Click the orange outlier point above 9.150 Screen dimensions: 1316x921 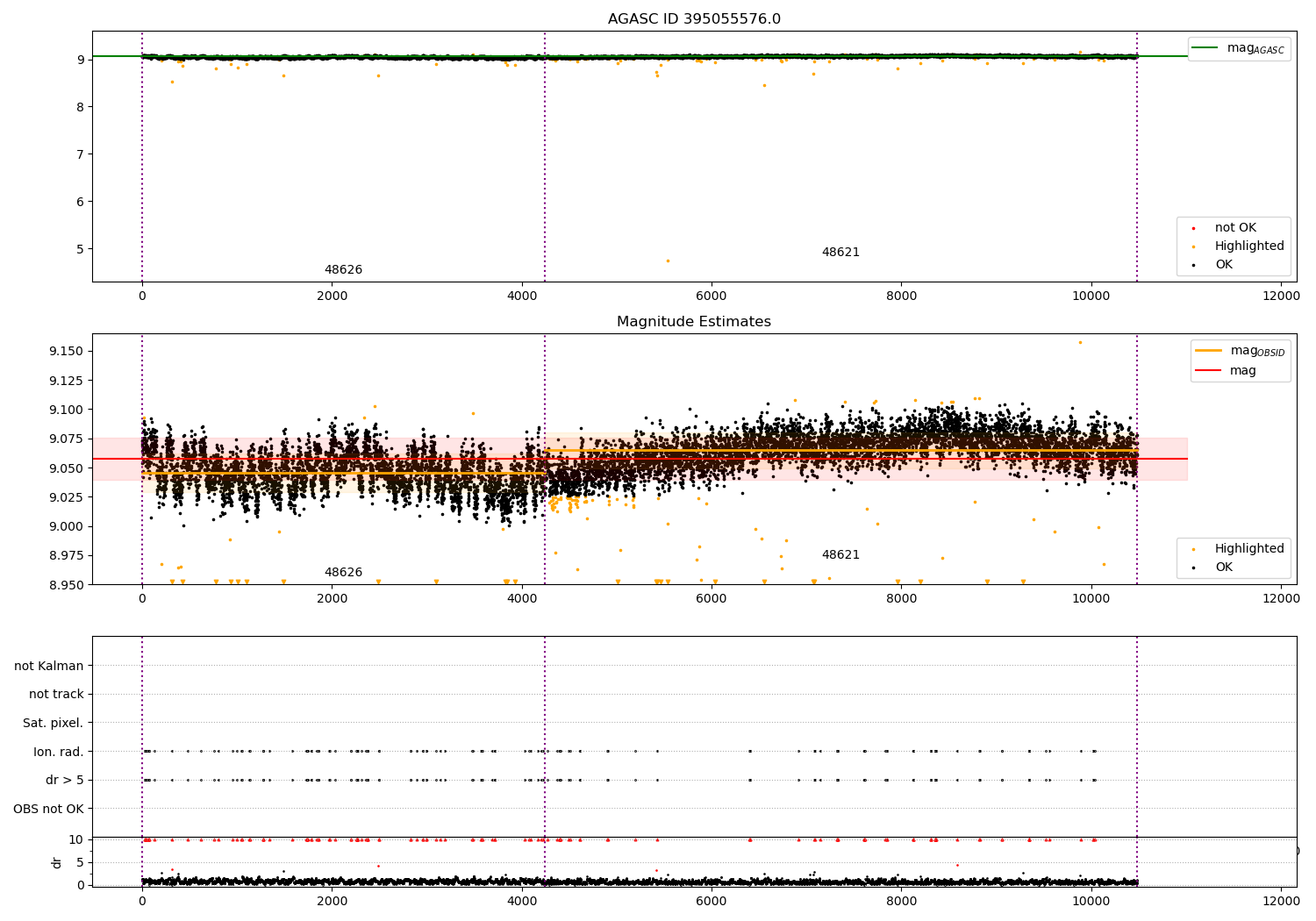[1080, 342]
